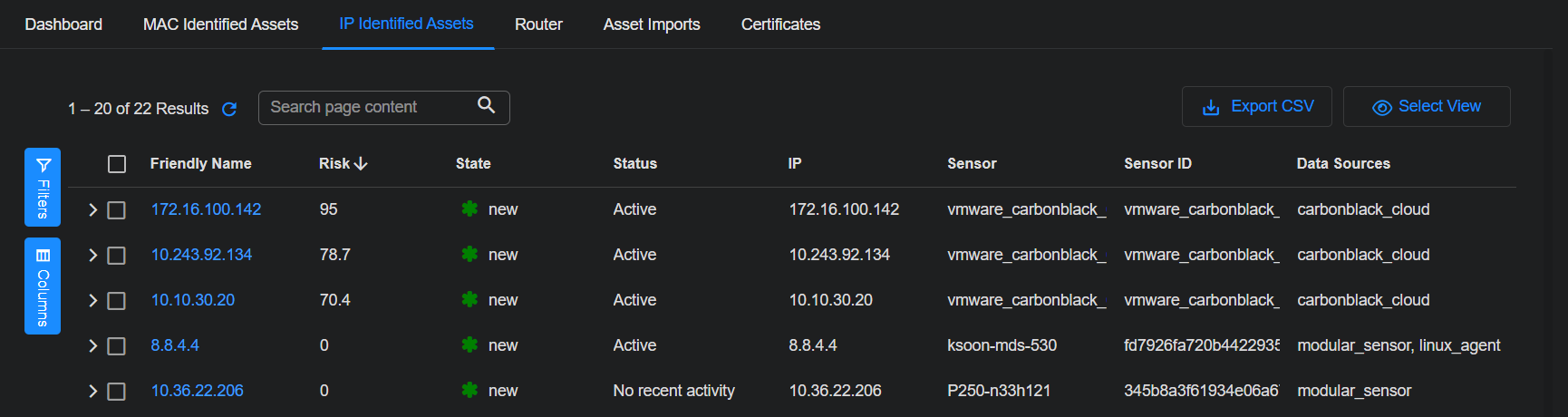The width and height of the screenshot is (1568, 417).
Task: Expand the 8.8.4.4 row details
Action: [92, 346]
